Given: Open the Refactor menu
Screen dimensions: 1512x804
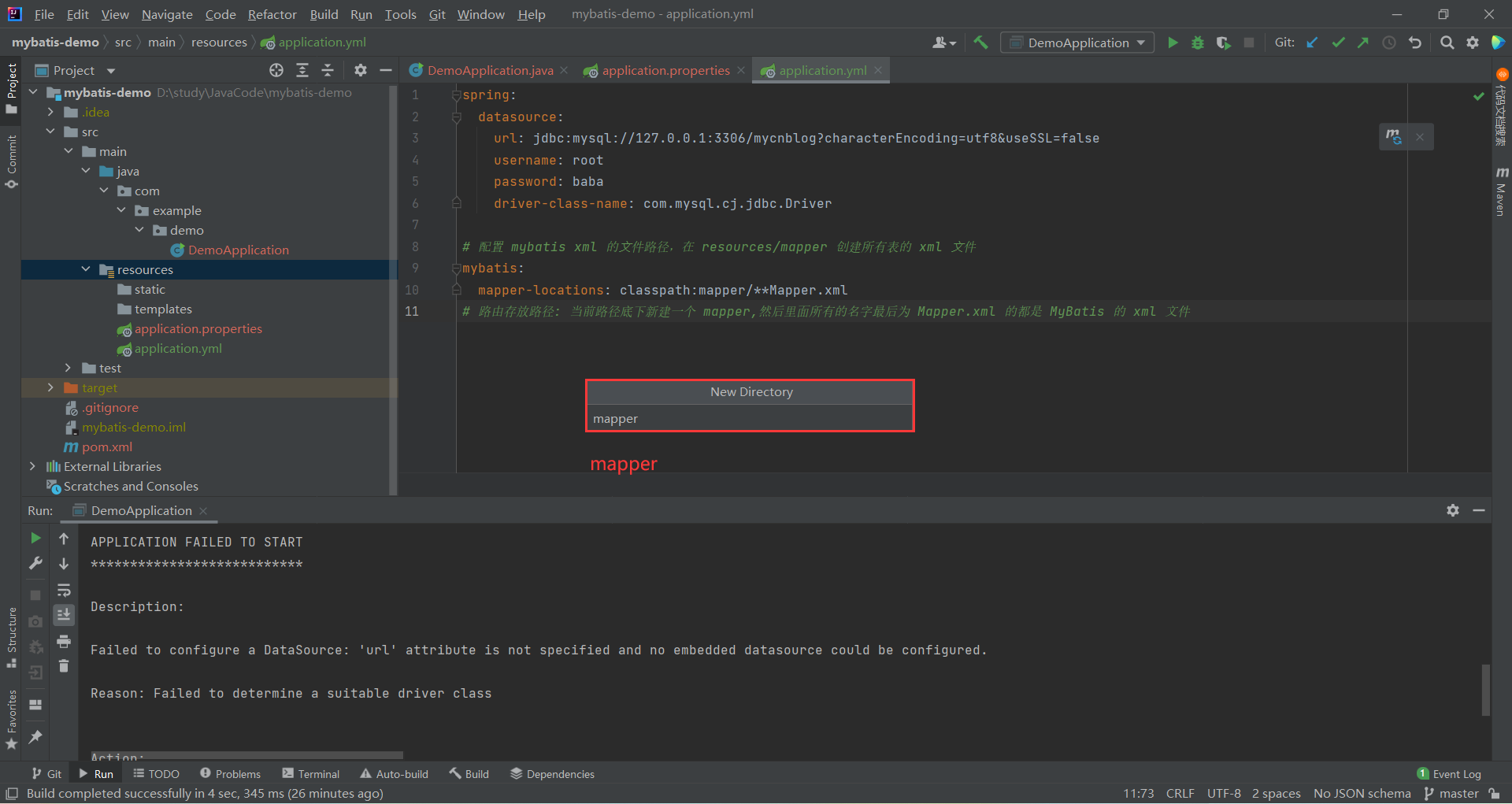Looking at the screenshot, I should point(272,14).
